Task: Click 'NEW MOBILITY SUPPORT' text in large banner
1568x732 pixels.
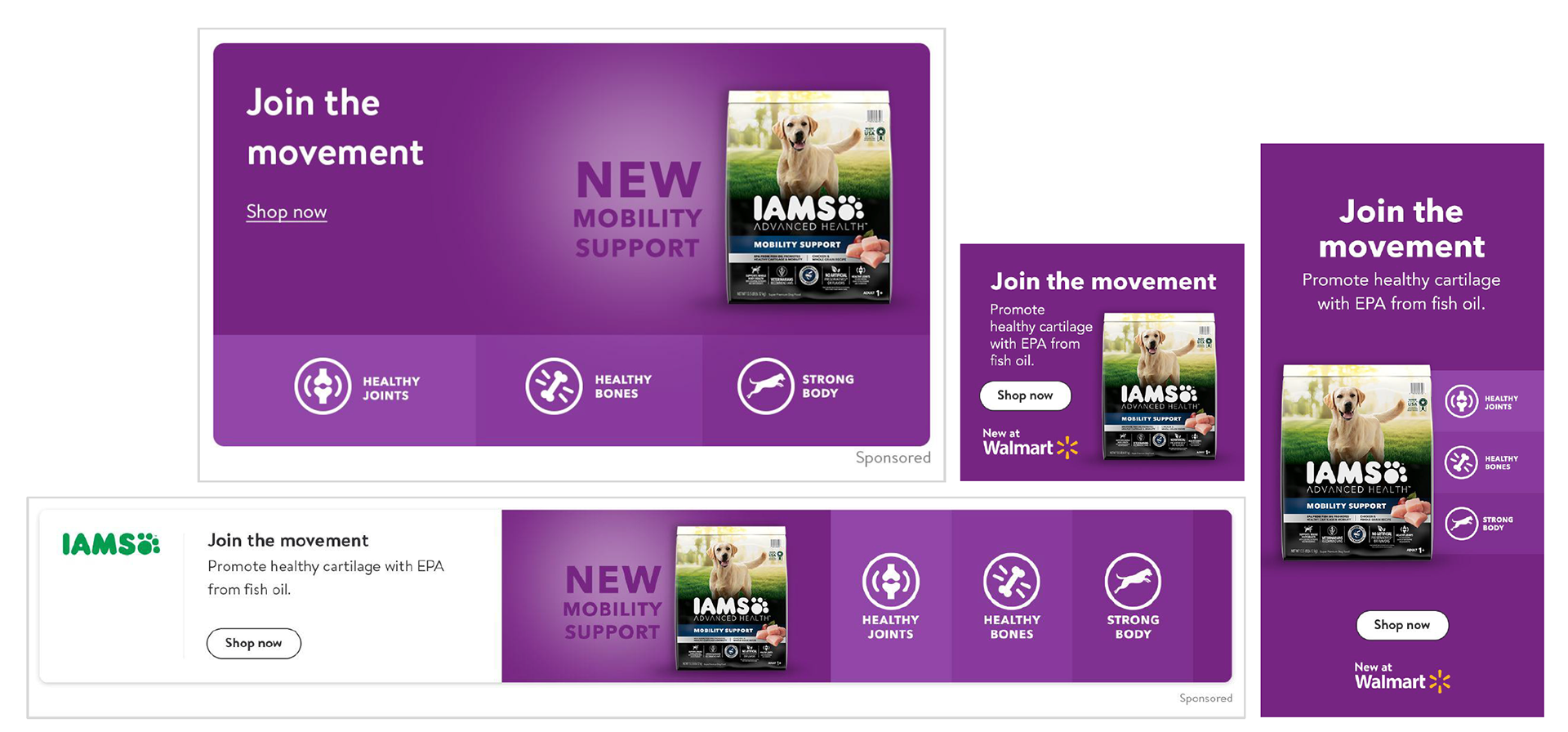Action: click(638, 210)
